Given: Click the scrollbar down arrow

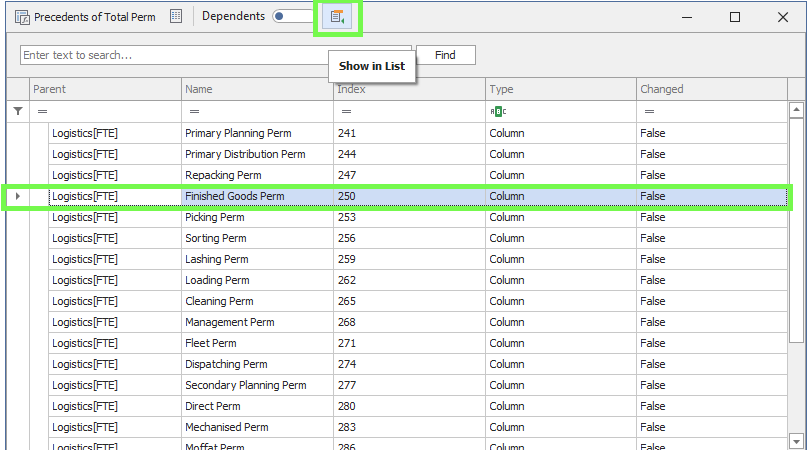Looking at the screenshot, I should point(796,440).
